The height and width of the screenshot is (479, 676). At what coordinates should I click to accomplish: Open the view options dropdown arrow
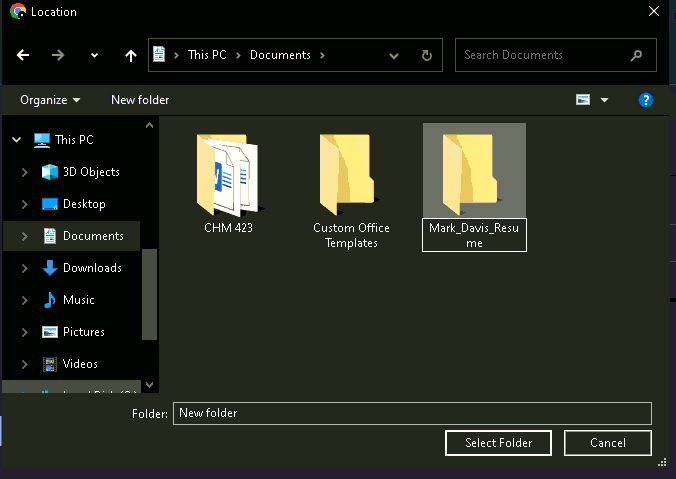coord(606,100)
